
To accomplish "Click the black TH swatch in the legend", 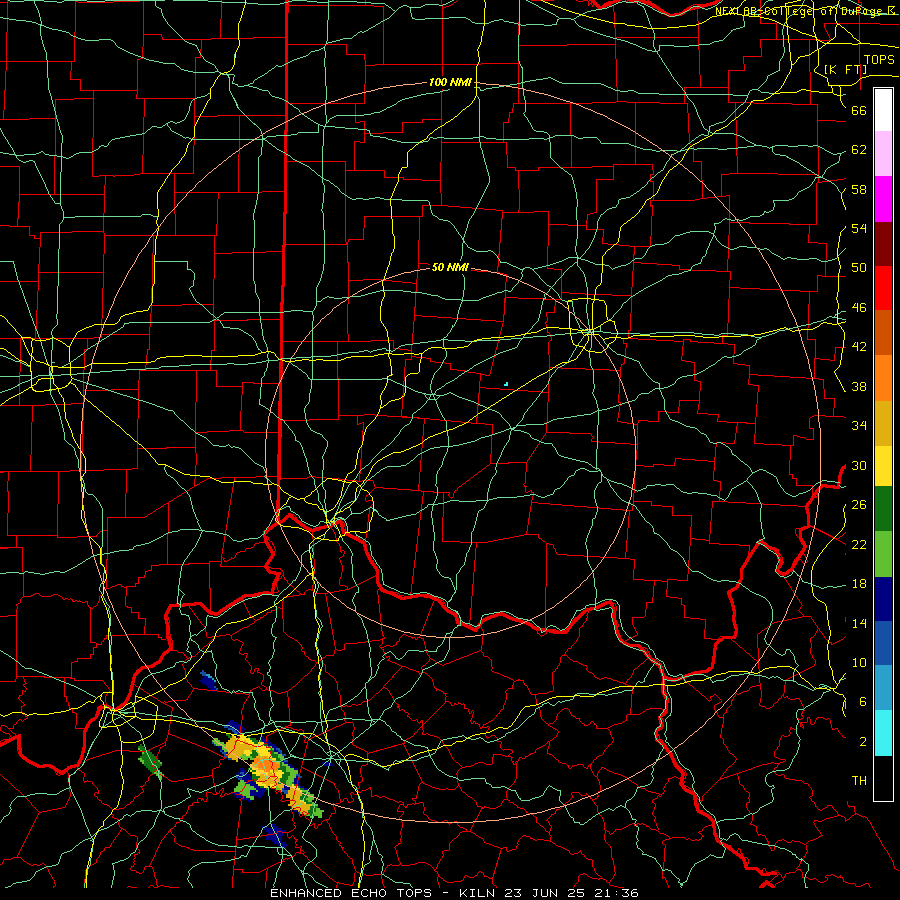I will tap(883, 778).
